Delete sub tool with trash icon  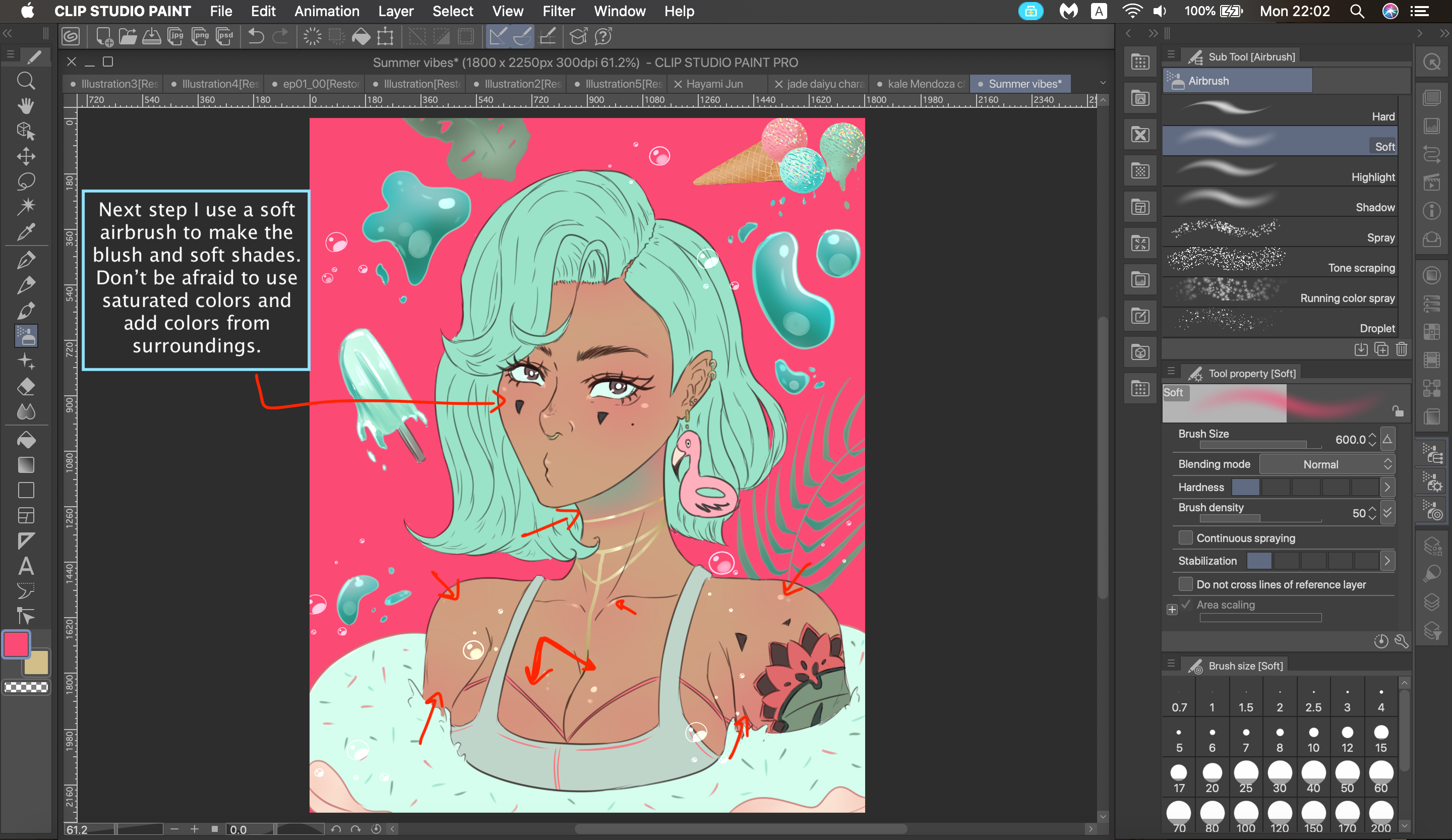(1401, 349)
